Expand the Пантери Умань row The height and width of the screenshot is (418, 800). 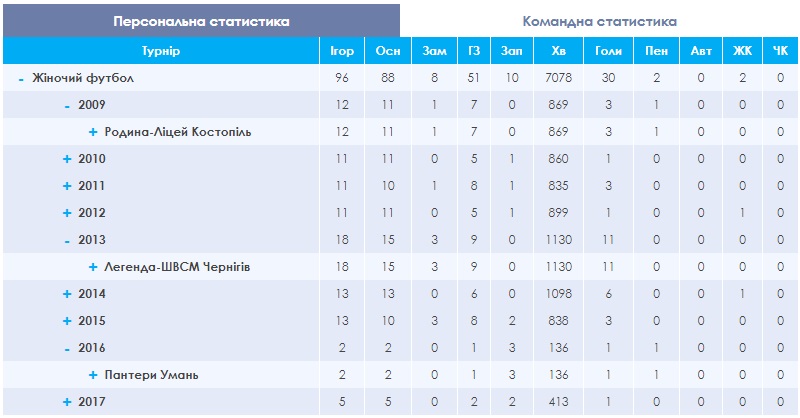pos(93,375)
